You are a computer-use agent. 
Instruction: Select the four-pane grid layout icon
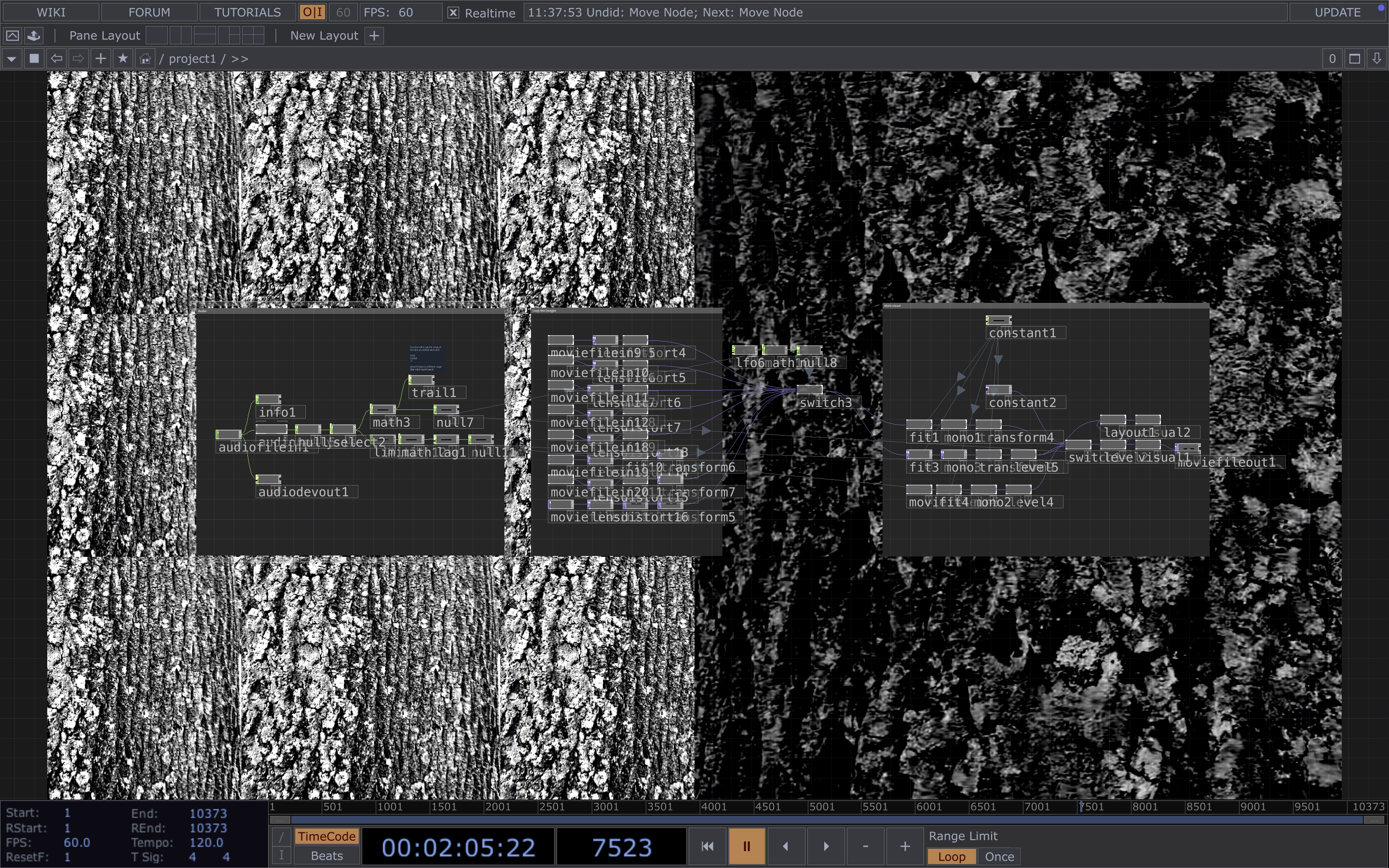click(x=253, y=36)
